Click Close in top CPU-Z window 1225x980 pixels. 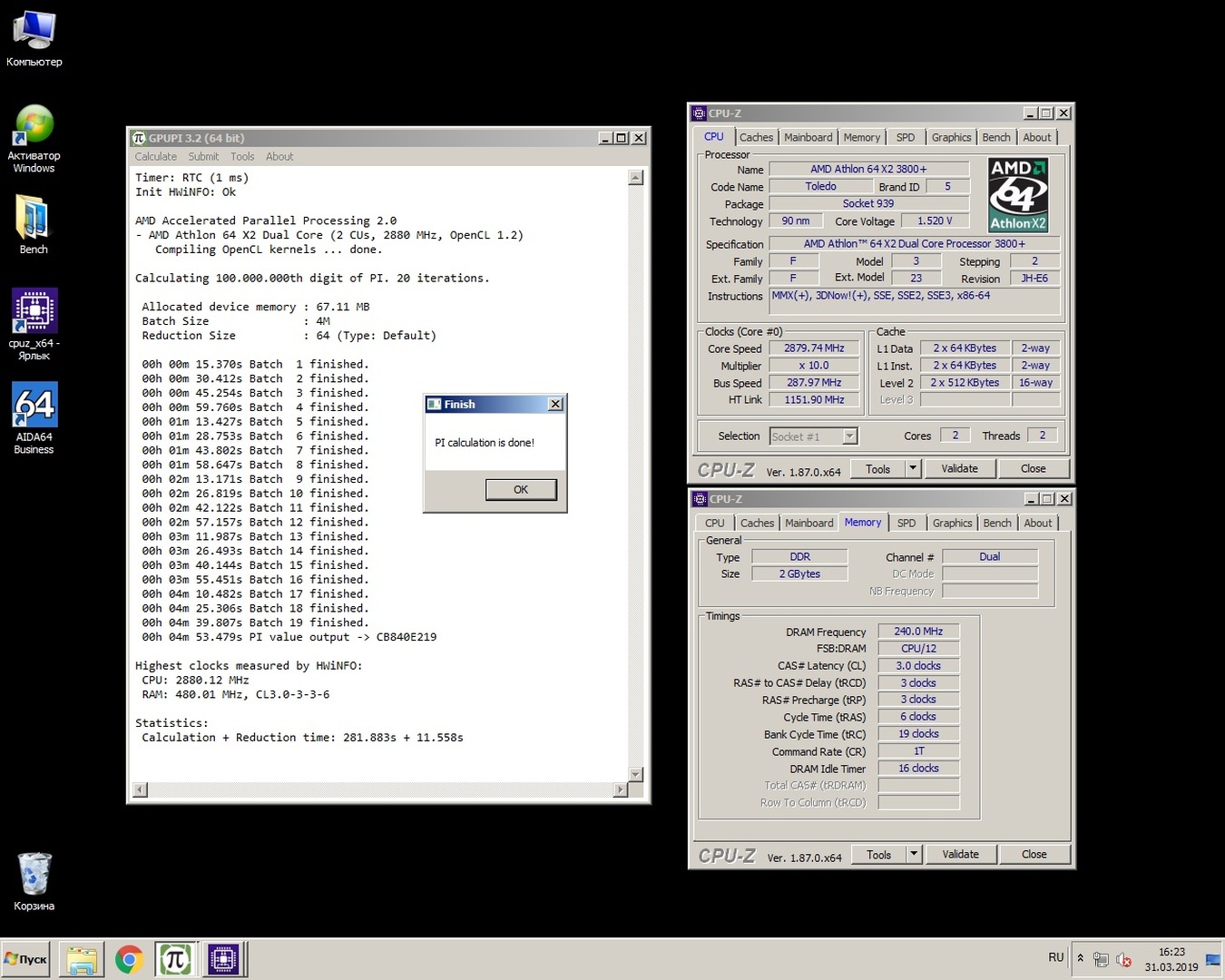tap(1034, 469)
